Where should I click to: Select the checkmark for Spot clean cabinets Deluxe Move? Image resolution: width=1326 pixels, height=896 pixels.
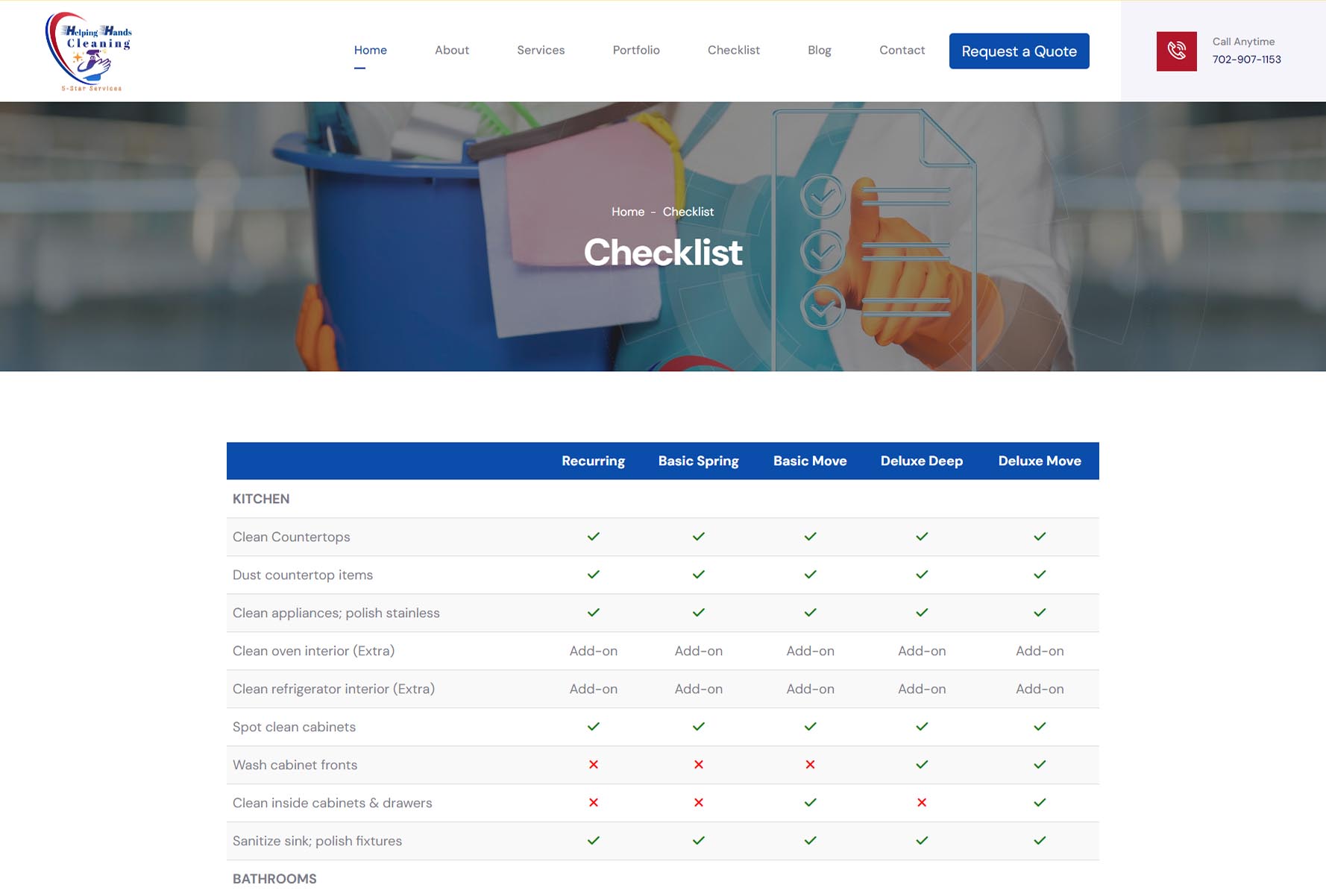tap(1039, 726)
